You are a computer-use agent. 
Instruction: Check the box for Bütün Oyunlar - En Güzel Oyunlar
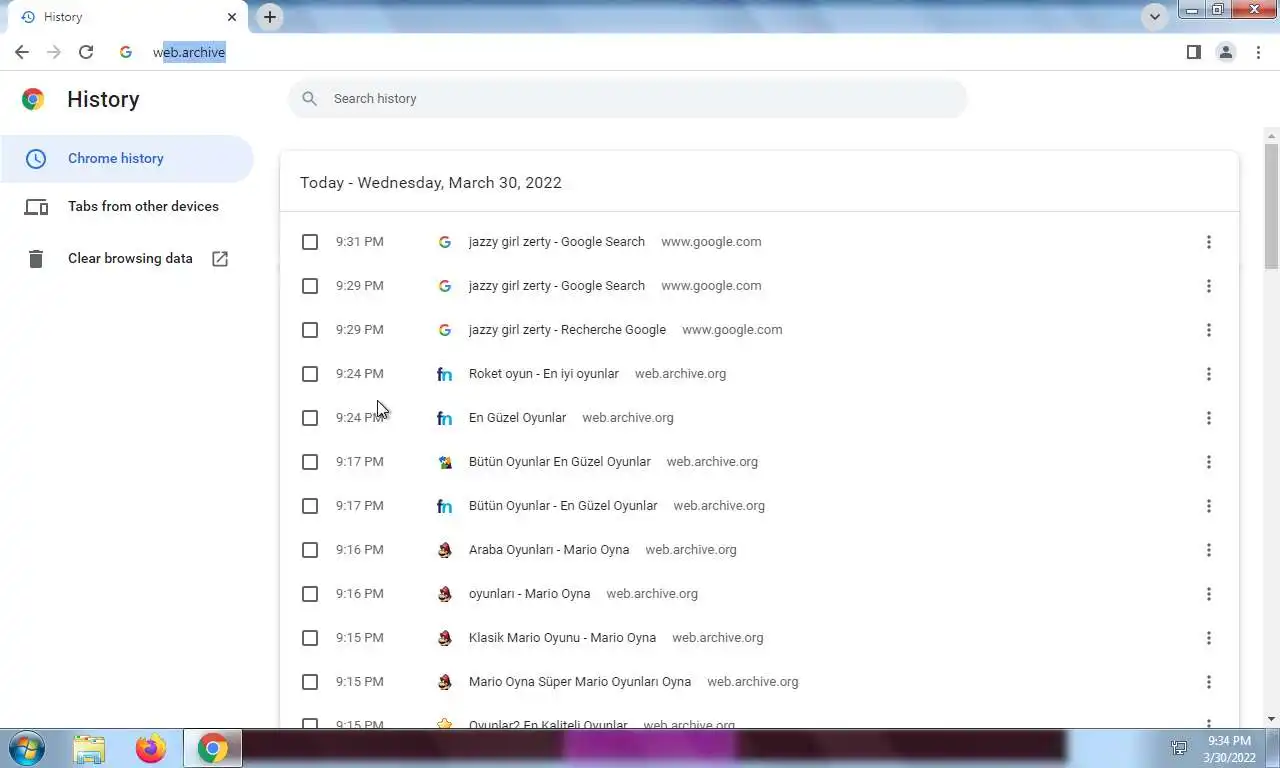310,506
